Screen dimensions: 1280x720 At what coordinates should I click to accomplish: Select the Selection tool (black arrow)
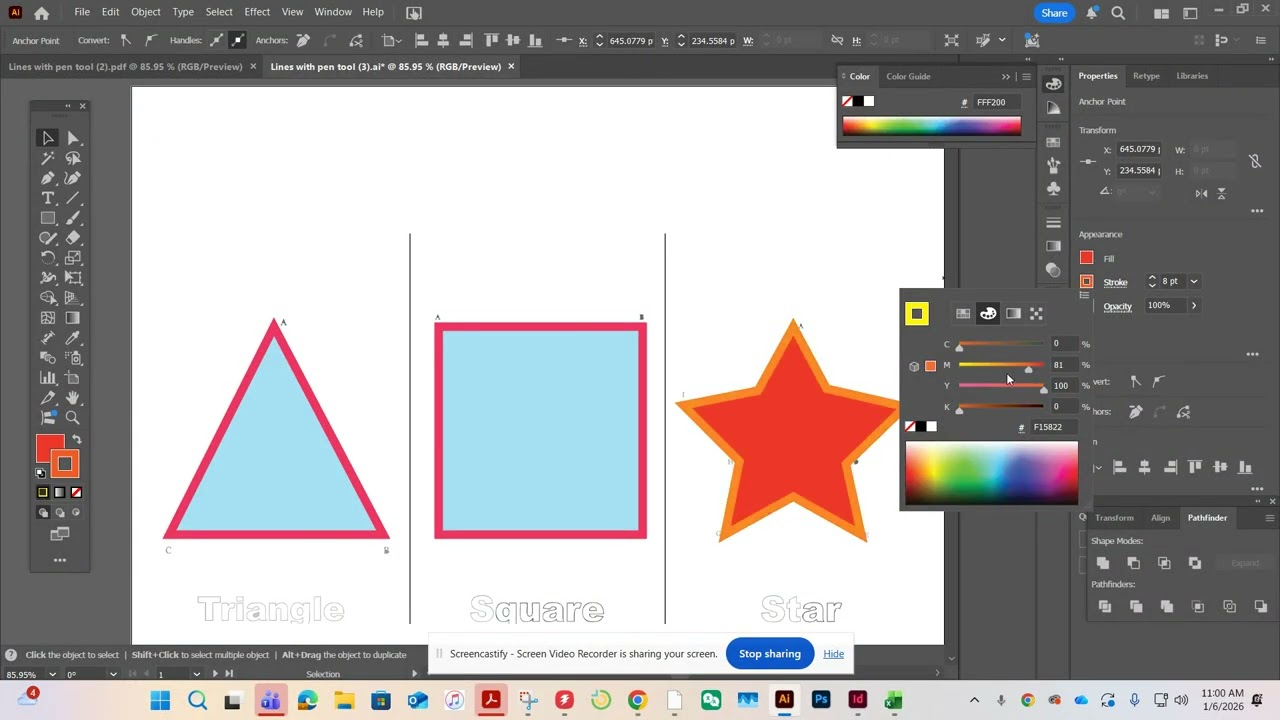point(48,138)
